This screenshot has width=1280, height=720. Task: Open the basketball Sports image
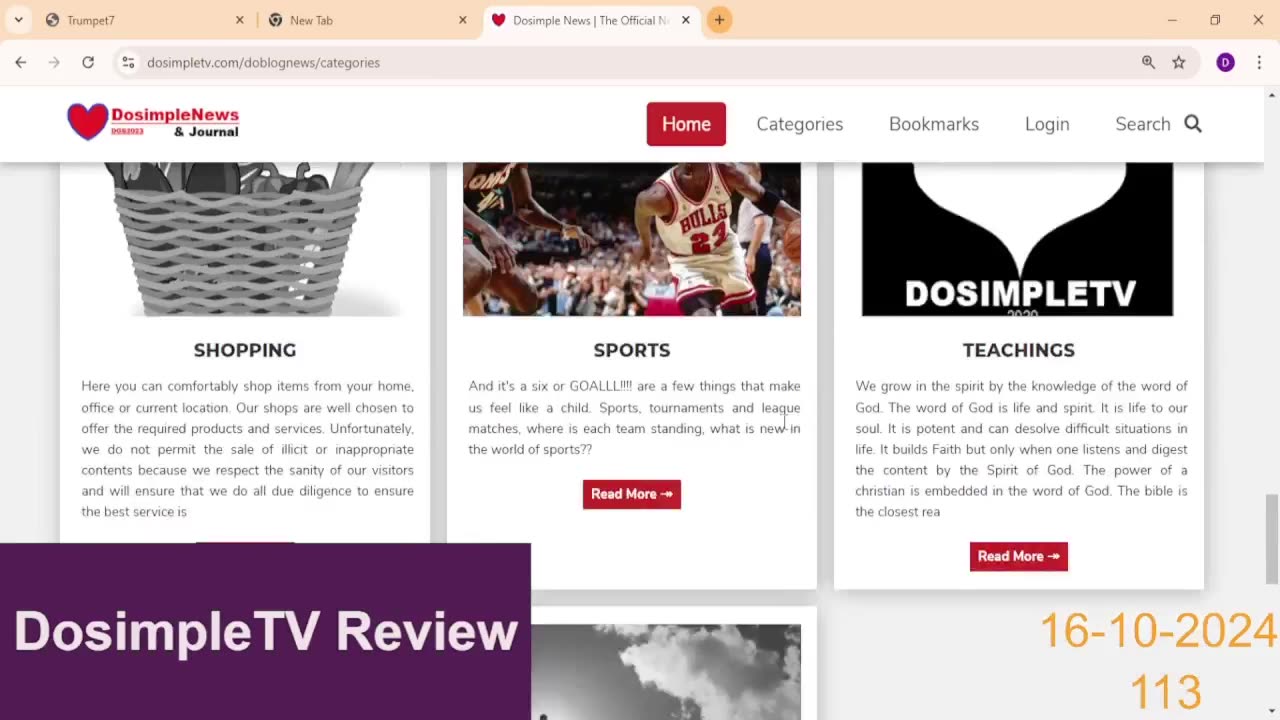point(632,239)
